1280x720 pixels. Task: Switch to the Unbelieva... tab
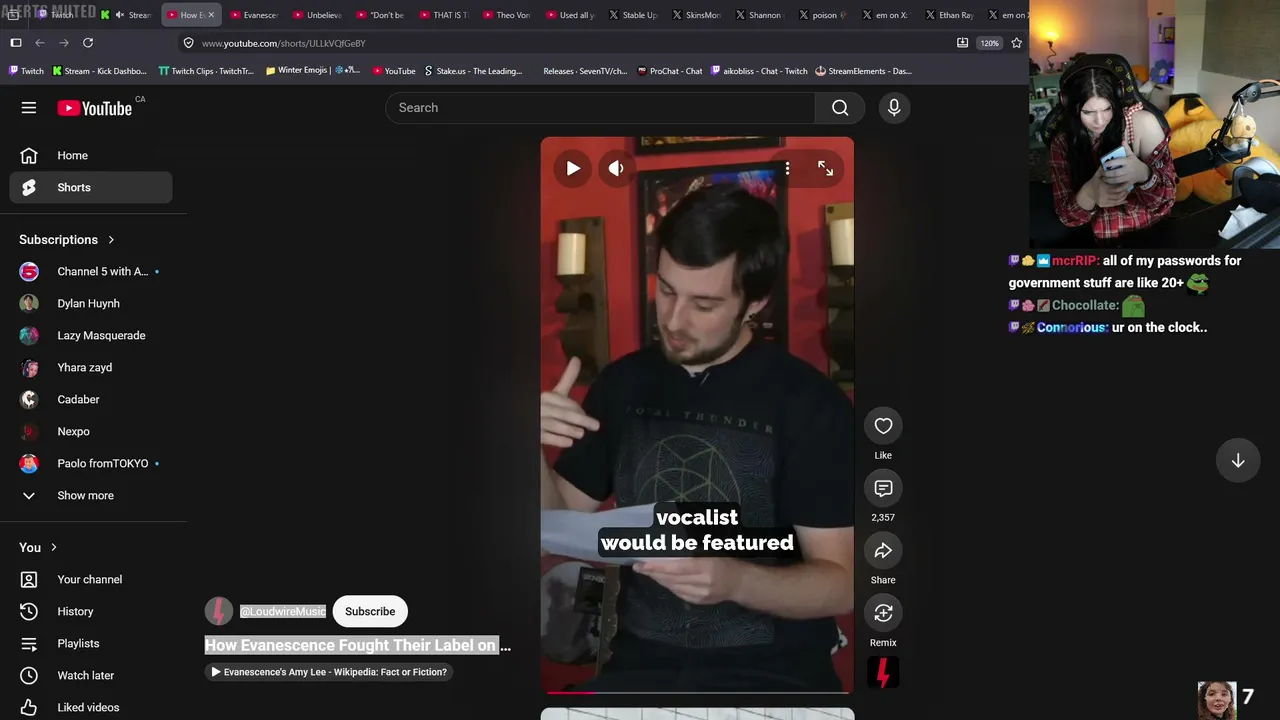[317, 15]
